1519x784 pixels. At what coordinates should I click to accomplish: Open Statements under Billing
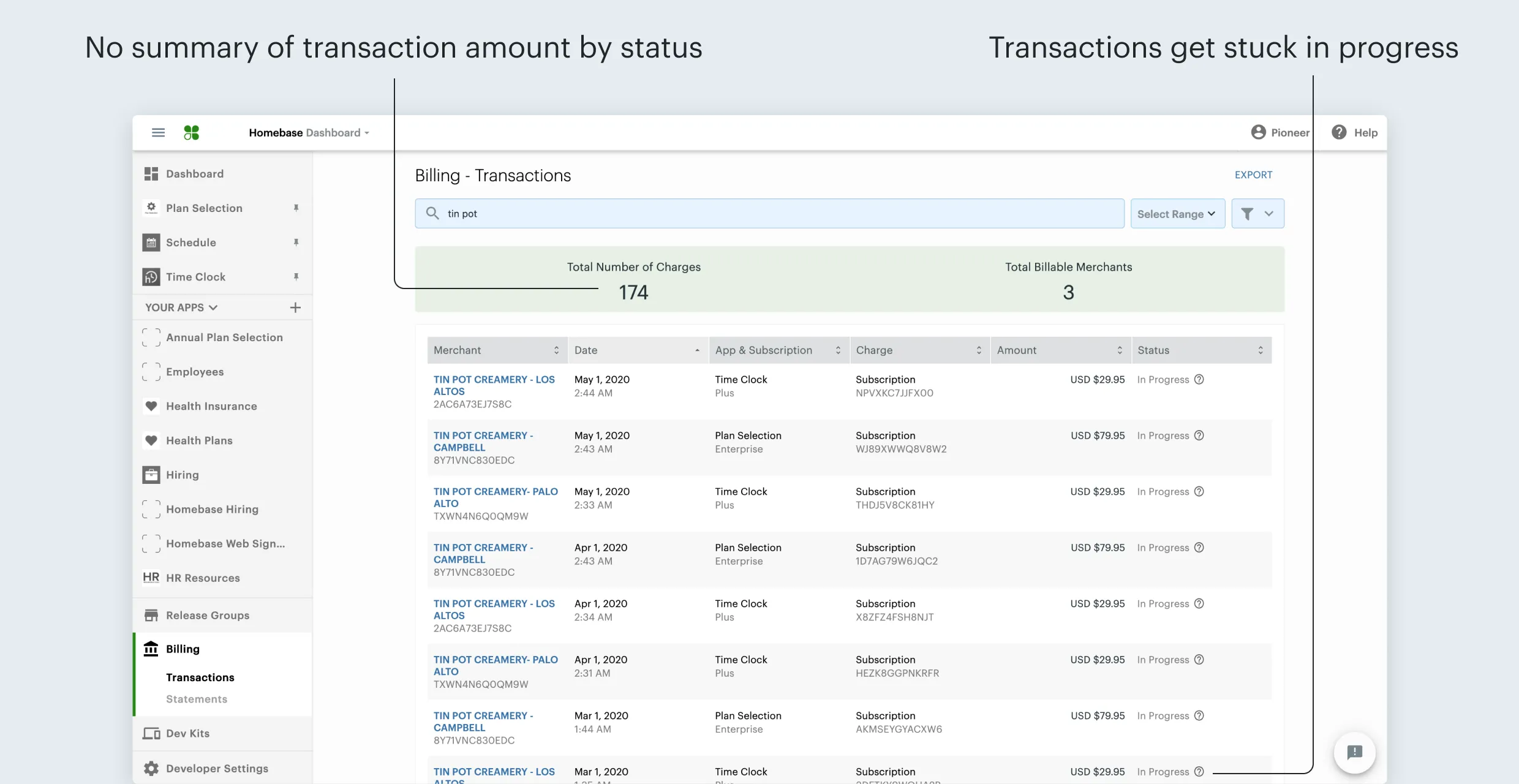point(197,699)
